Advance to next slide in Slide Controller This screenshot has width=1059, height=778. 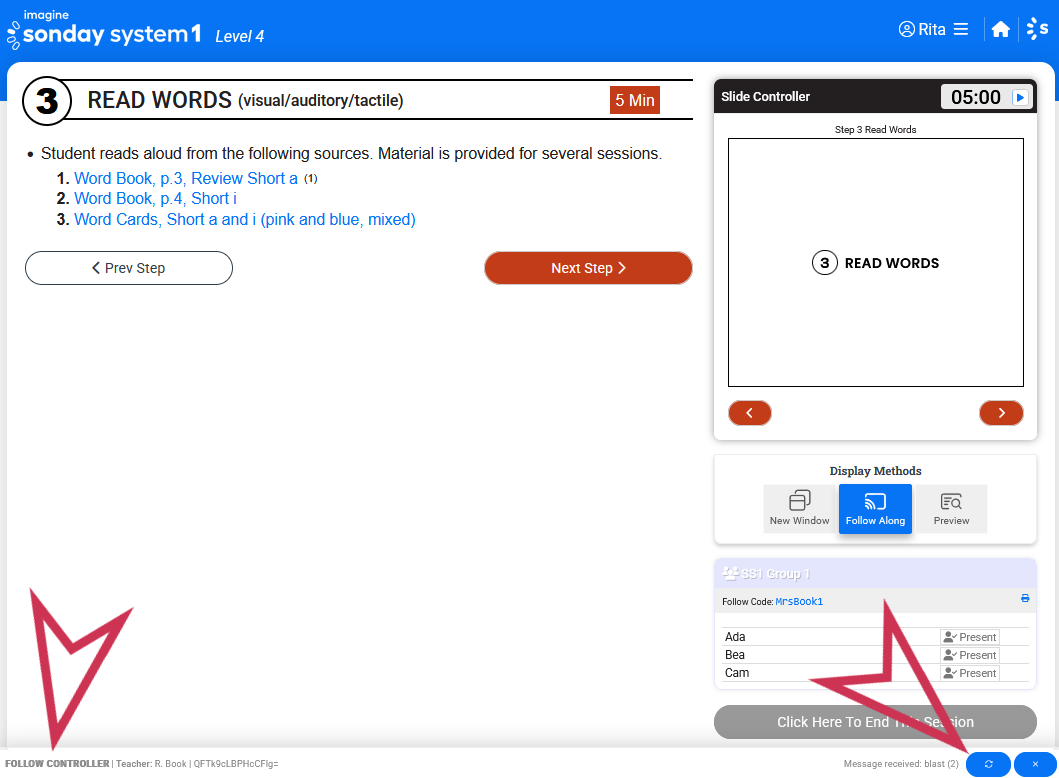tap(1001, 413)
